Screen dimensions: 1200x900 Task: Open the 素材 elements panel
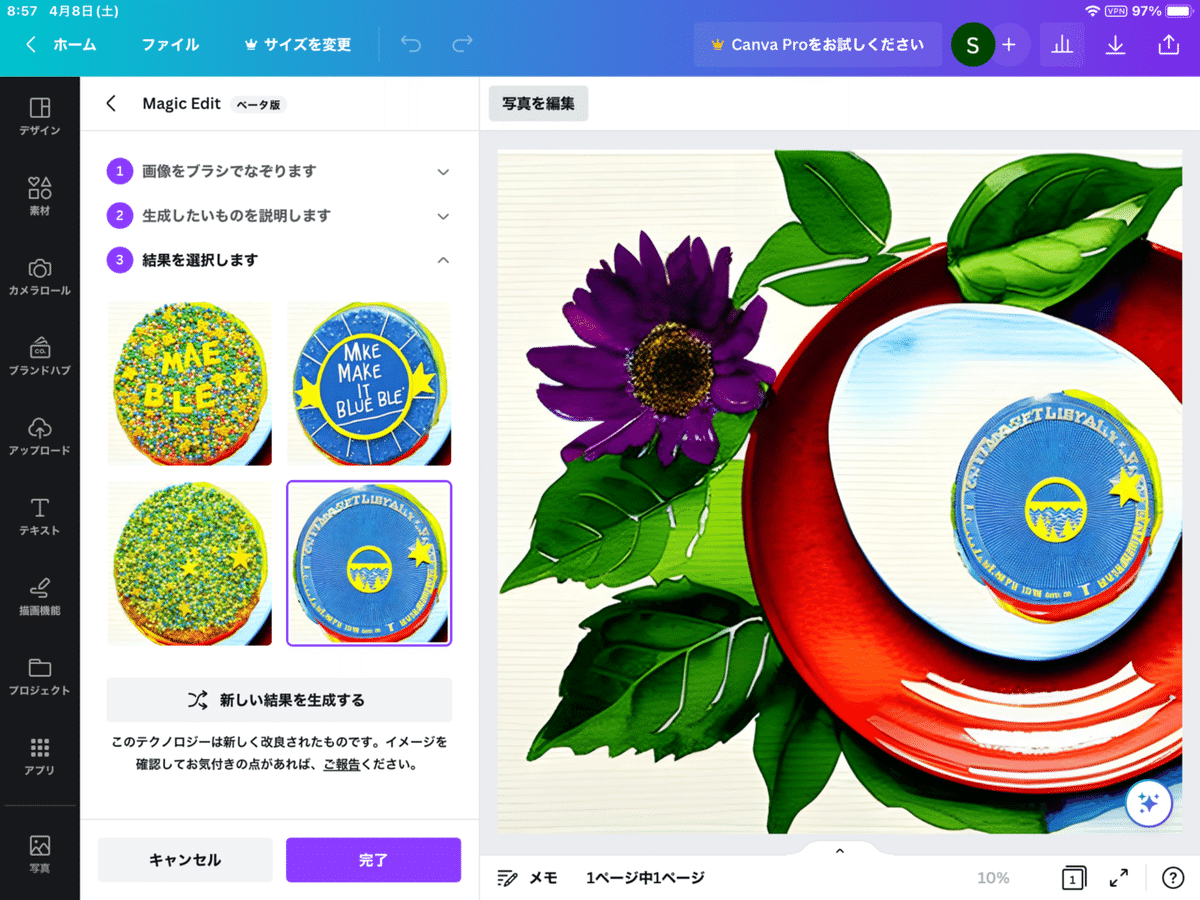tap(40, 196)
